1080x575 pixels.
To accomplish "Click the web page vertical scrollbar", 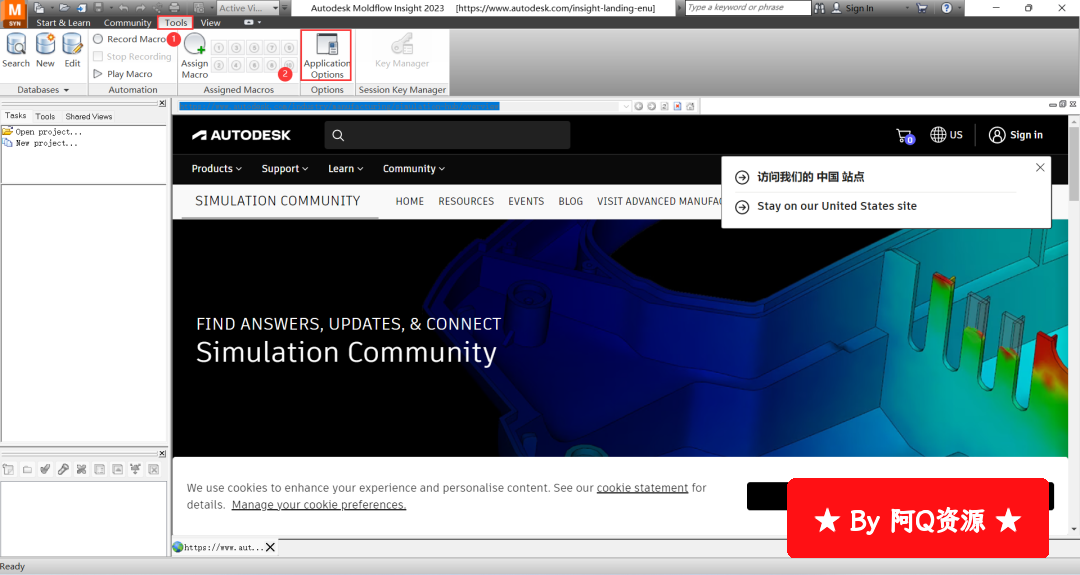I will point(1073,326).
